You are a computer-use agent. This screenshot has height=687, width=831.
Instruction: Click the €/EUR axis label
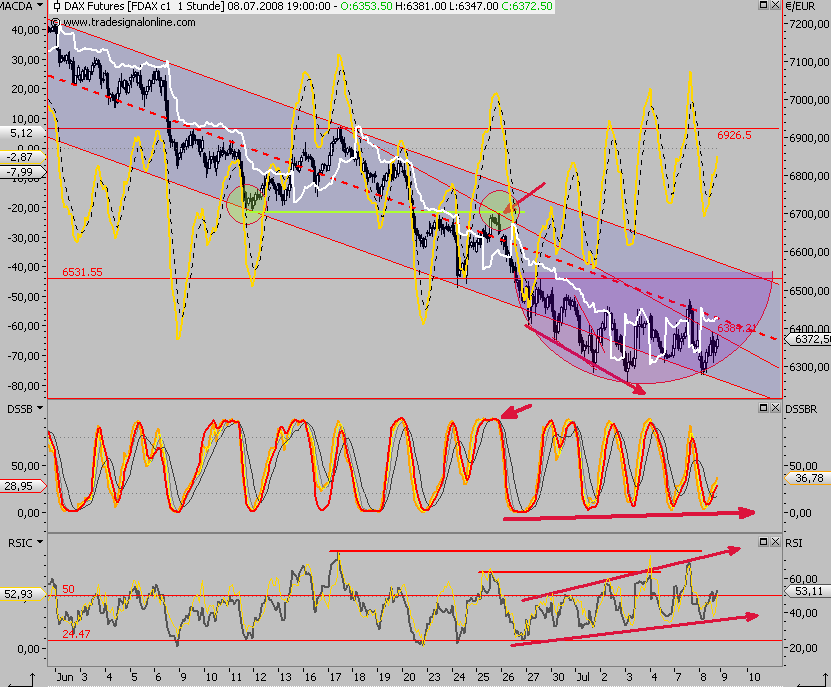pos(800,6)
